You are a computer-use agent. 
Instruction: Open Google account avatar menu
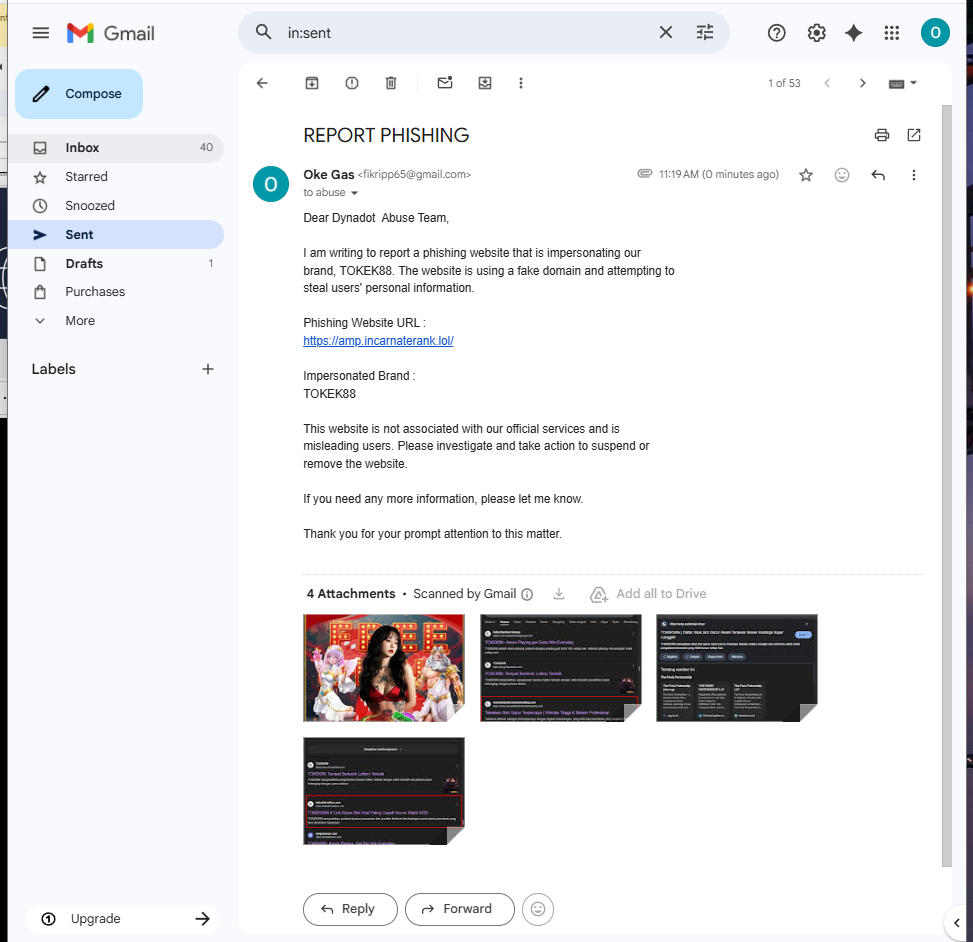pos(935,32)
